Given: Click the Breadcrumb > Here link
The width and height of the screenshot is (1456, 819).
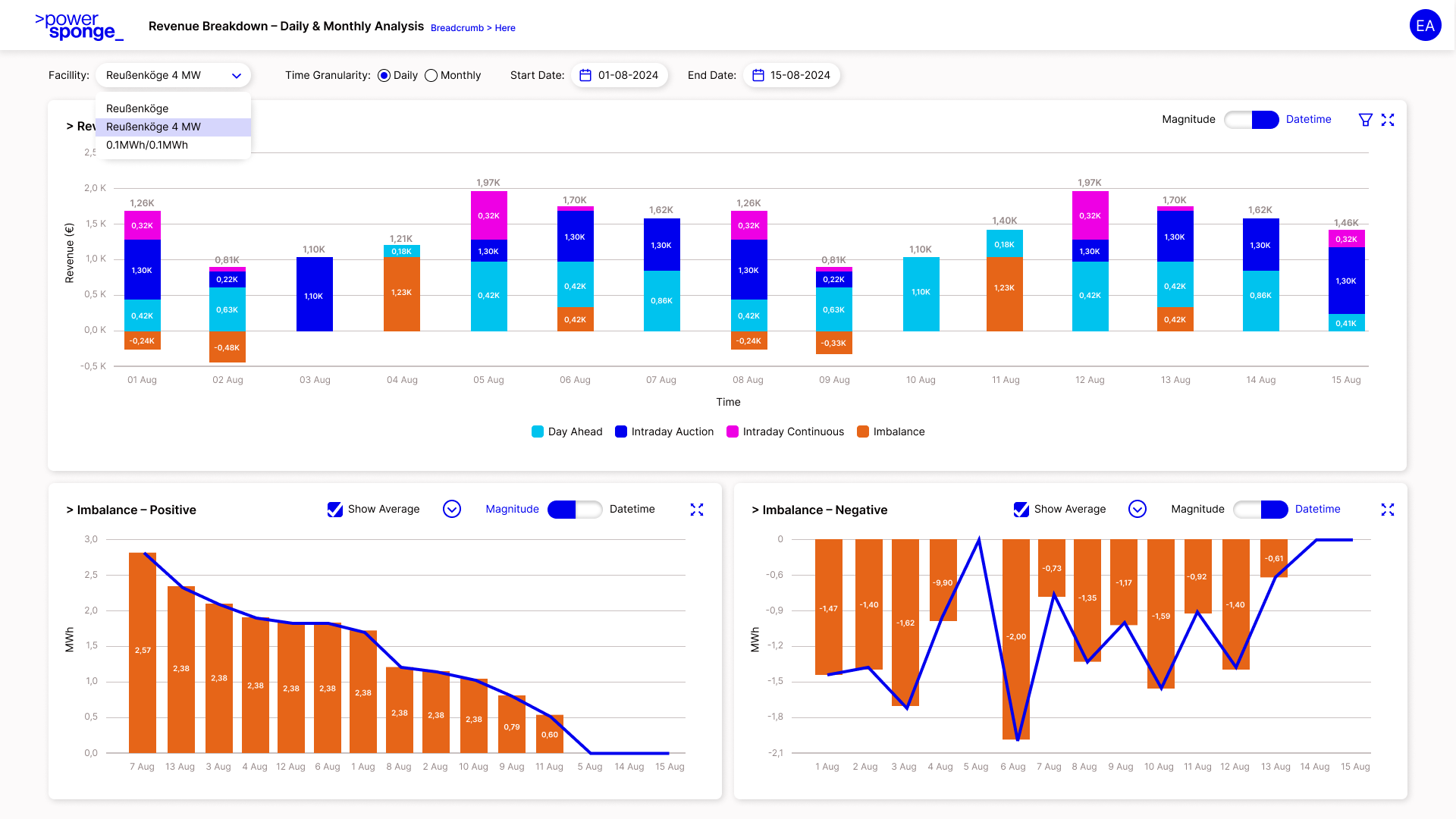Looking at the screenshot, I should (x=472, y=28).
